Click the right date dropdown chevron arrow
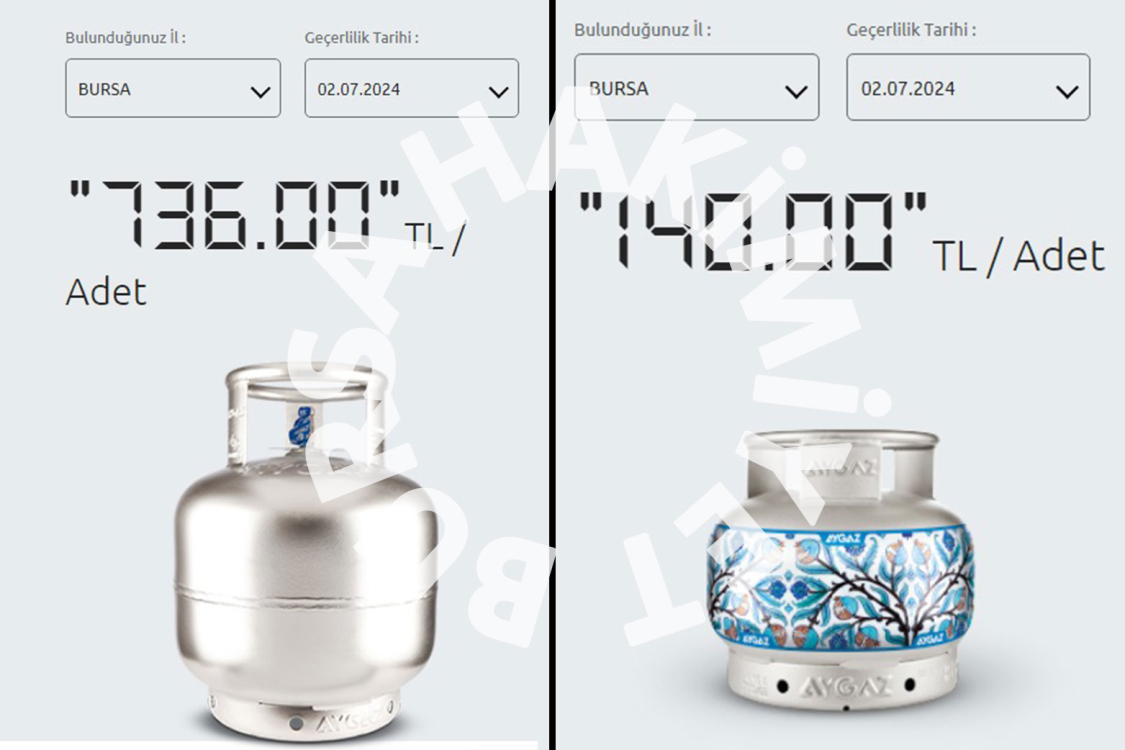The width and height of the screenshot is (1125, 750). (x=1068, y=92)
